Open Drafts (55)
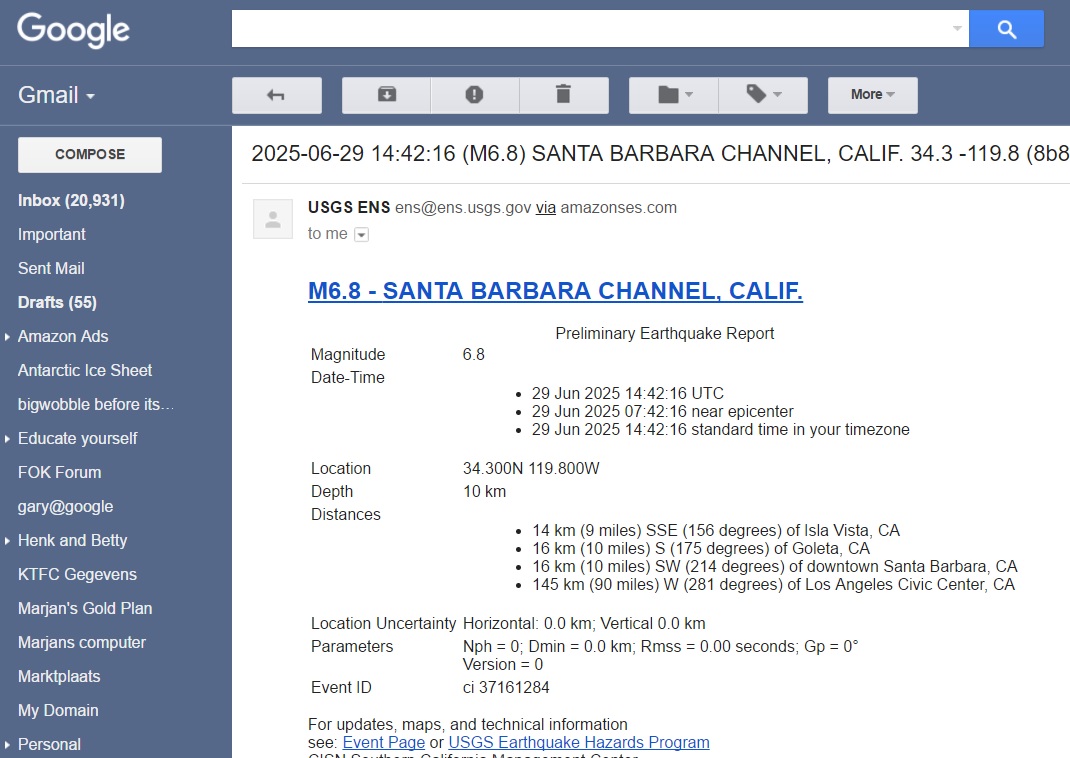The image size is (1070, 758). pos(57,302)
